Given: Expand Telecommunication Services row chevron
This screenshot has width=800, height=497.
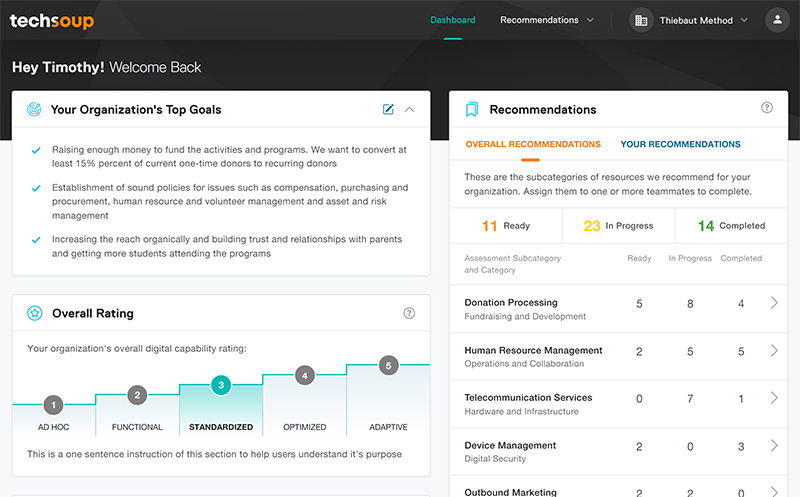Looking at the screenshot, I should [774, 397].
